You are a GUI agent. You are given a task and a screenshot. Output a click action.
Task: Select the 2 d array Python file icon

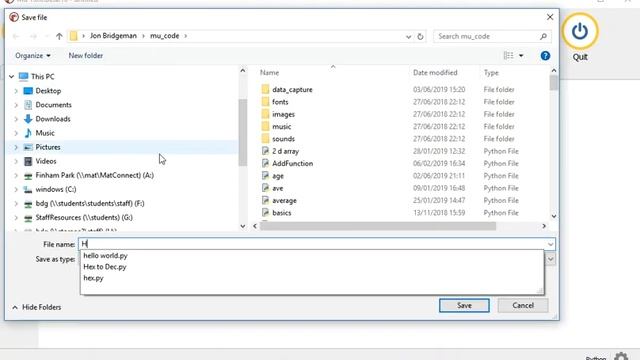[265, 151]
